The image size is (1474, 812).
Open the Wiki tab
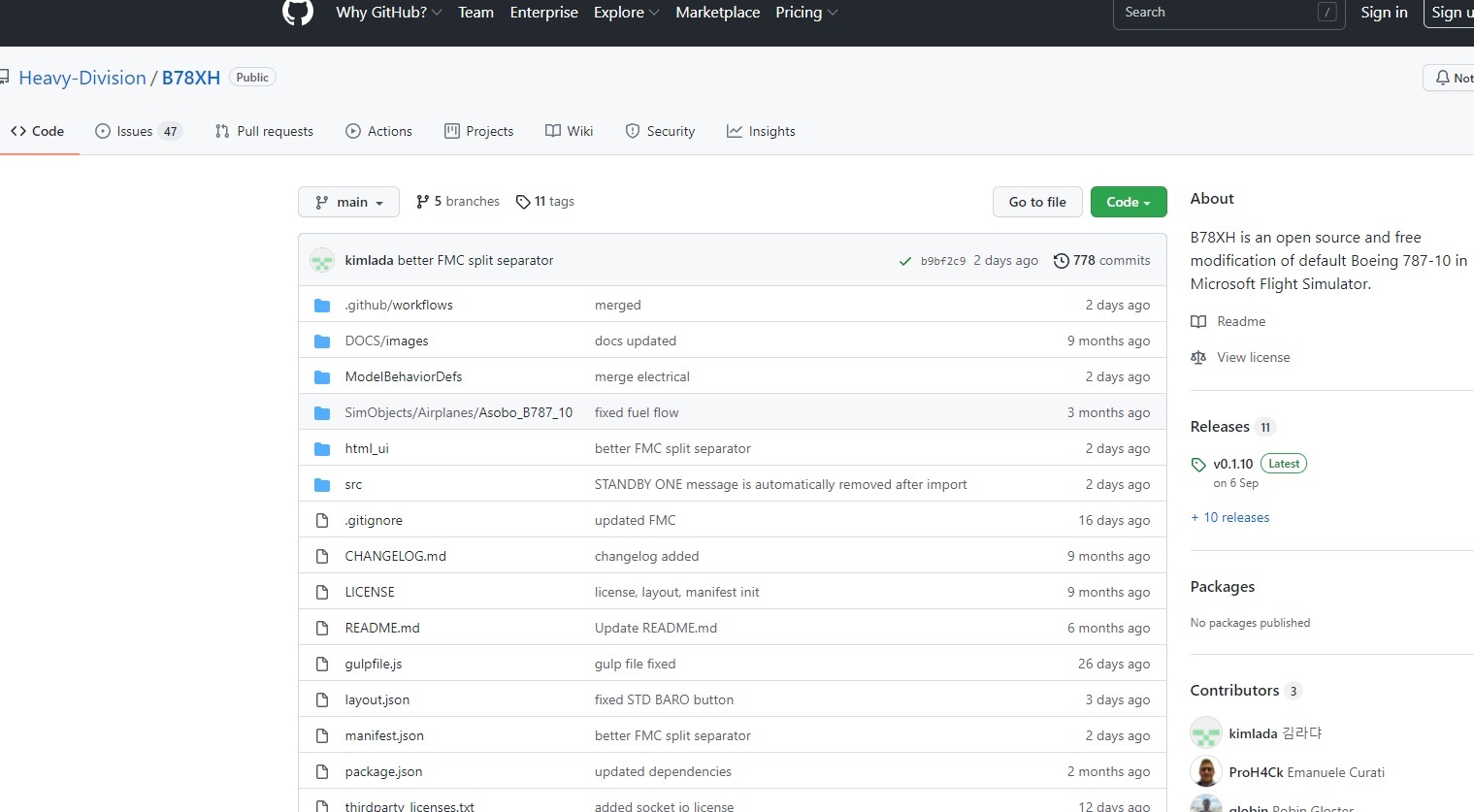(569, 131)
